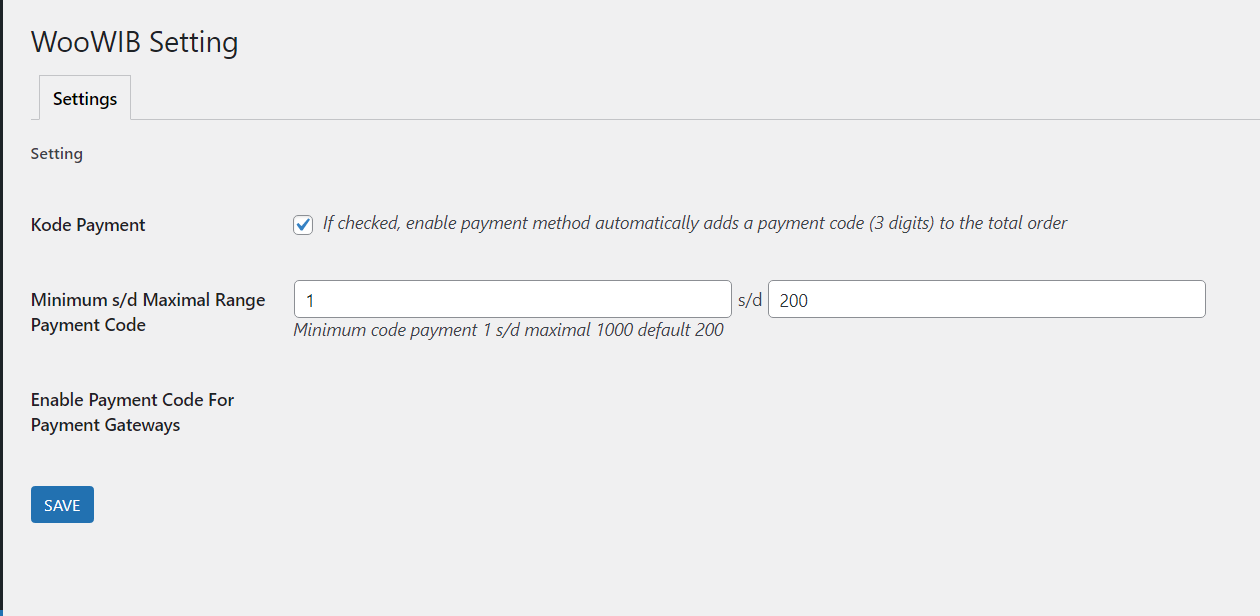Click the Minimum s/d Maximal Range label
1260x616 pixels.
pyautogui.click(x=148, y=300)
